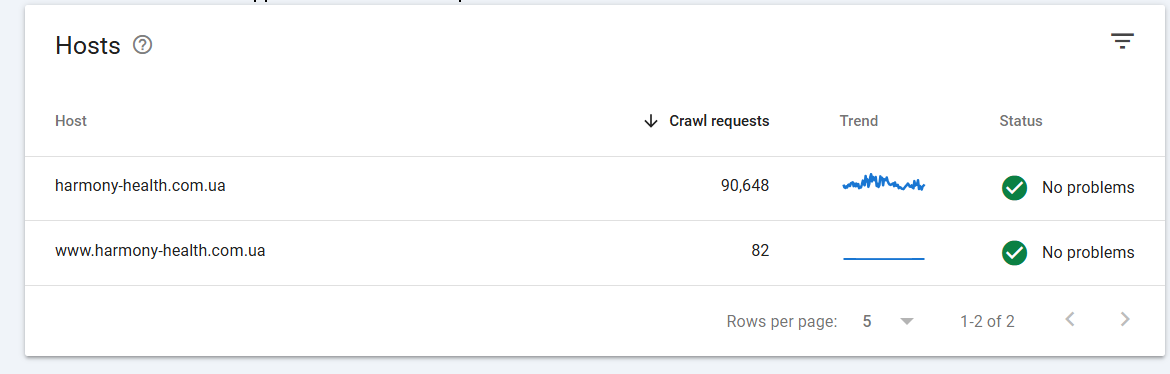This screenshot has width=1170, height=374.
Task: Click the Host column header
Action: [x=71, y=121]
